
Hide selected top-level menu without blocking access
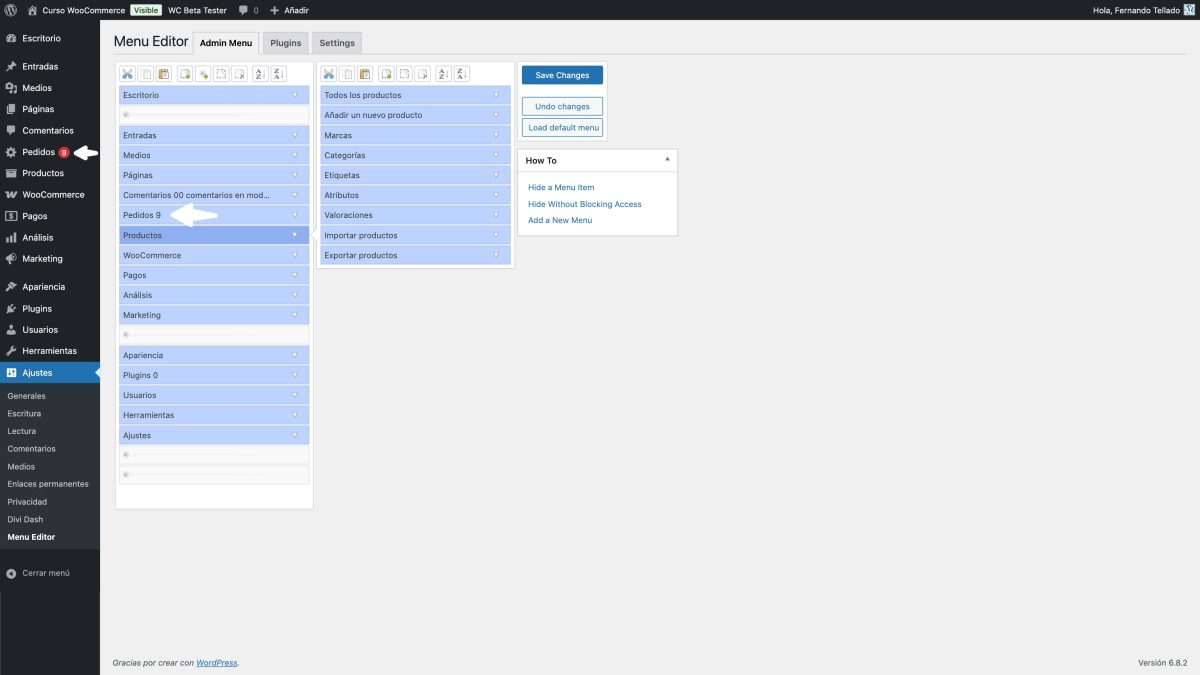tap(222, 74)
